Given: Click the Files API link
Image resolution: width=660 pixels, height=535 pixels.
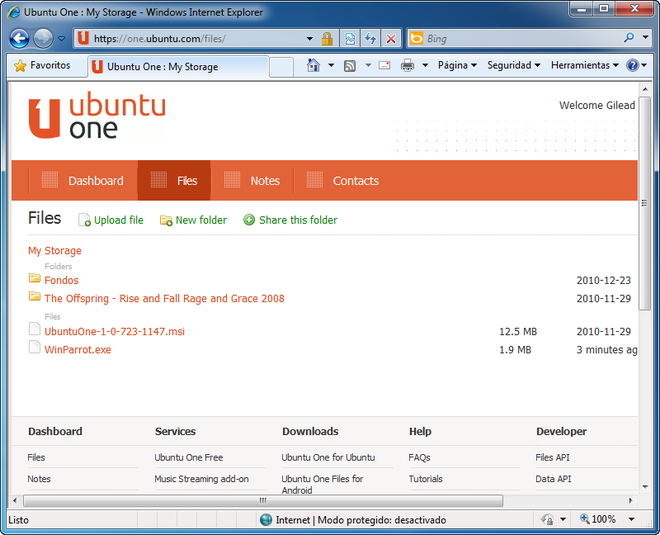Looking at the screenshot, I should (553, 458).
